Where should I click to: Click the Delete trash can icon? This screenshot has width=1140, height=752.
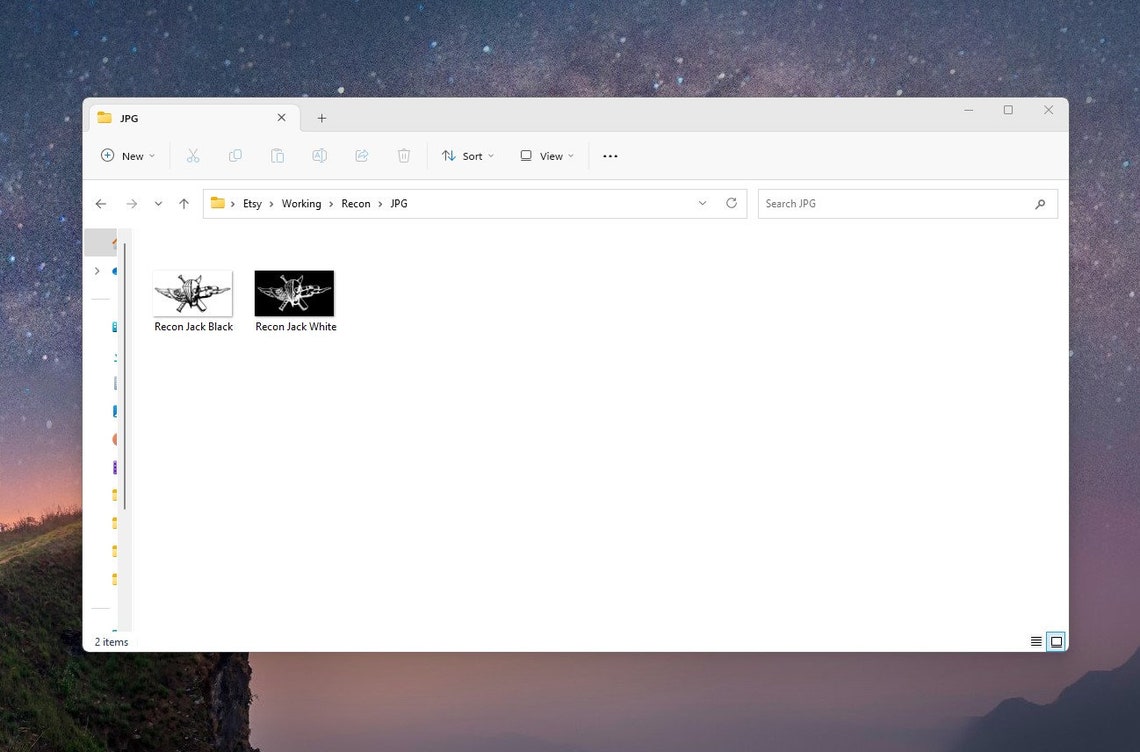click(404, 156)
